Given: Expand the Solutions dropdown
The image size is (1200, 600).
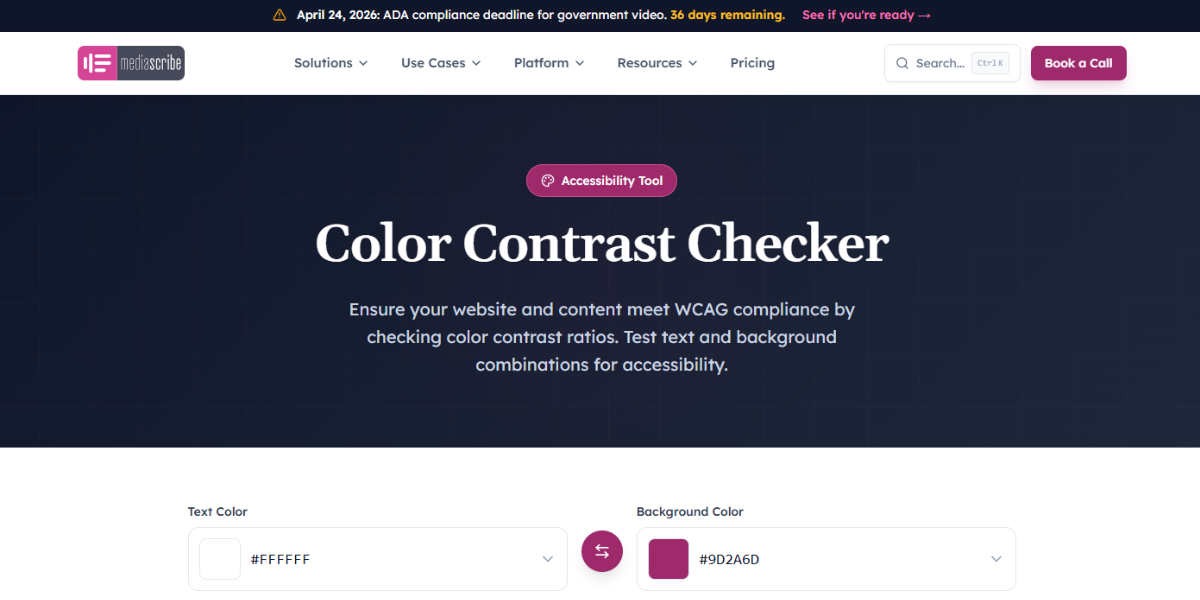Looking at the screenshot, I should click(330, 62).
